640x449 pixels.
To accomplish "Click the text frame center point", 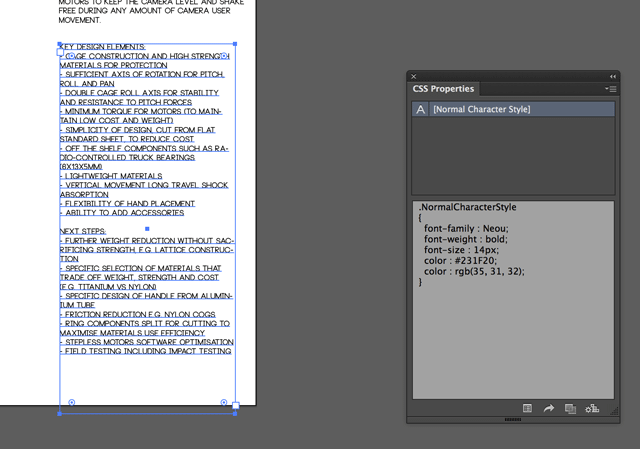I will (x=147, y=229).
